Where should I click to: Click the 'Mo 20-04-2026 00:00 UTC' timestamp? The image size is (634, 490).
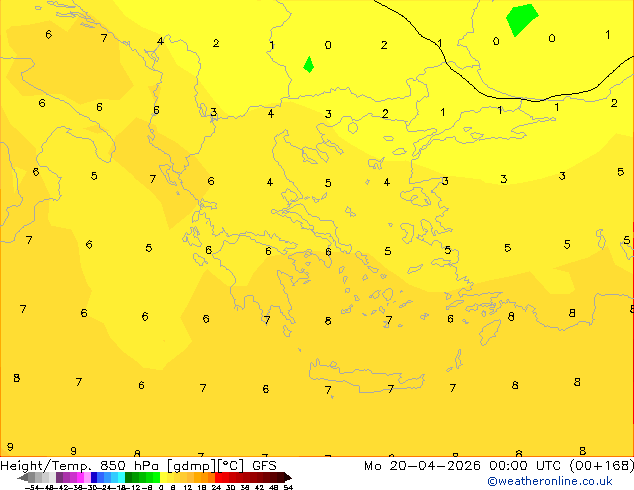pyautogui.click(x=463, y=466)
